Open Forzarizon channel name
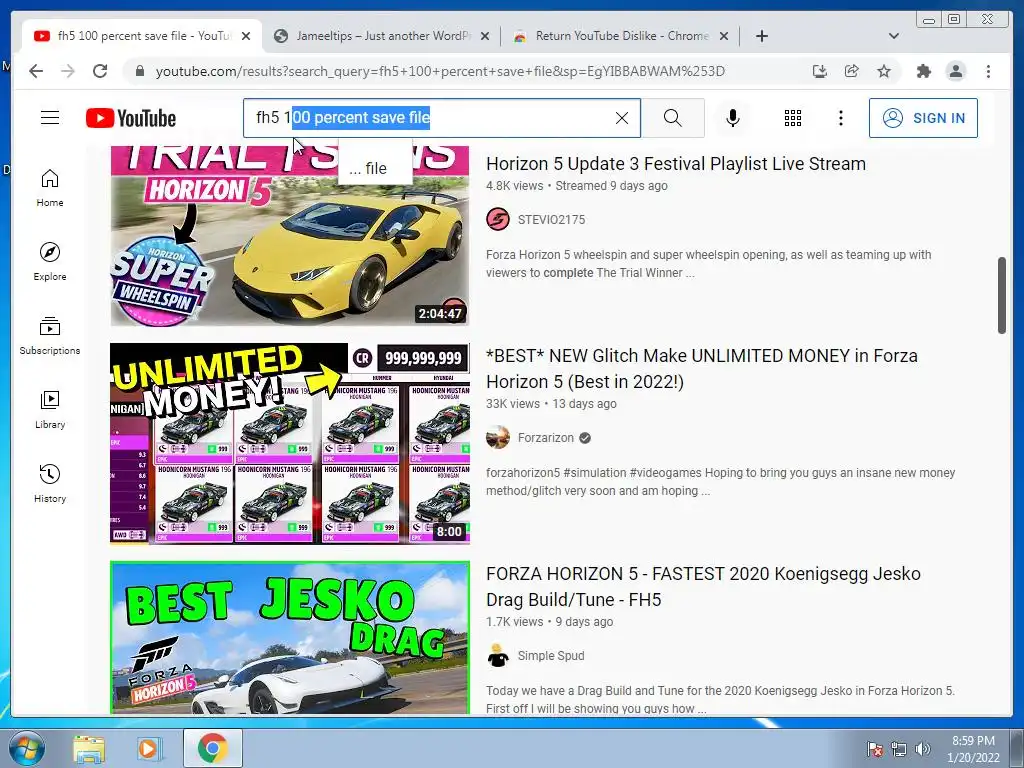The image size is (1024, 768). 546,438
